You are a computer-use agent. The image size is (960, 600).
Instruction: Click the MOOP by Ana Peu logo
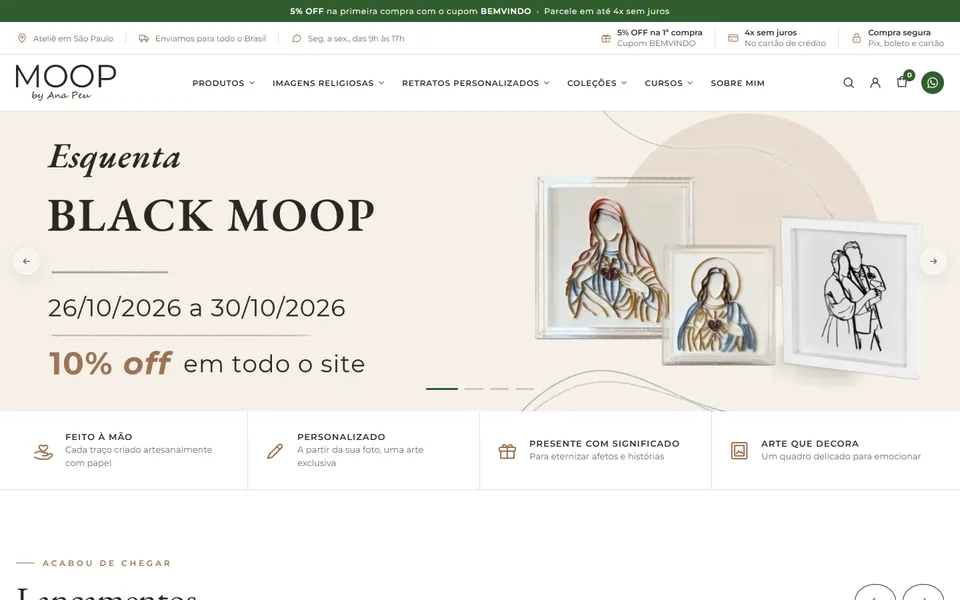66,82
